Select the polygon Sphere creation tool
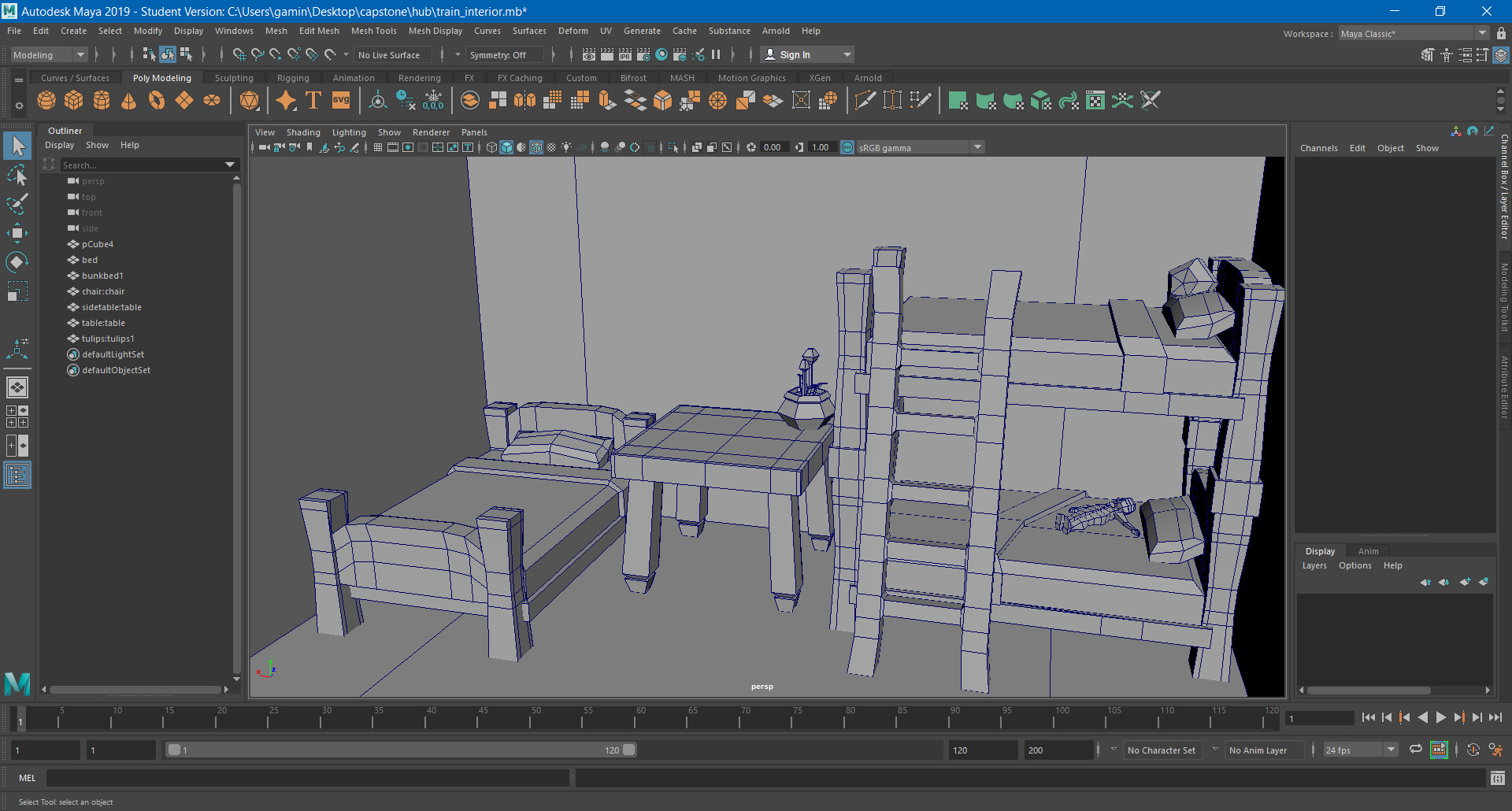This screenshot has height=811, width=1512. (46, 100)
